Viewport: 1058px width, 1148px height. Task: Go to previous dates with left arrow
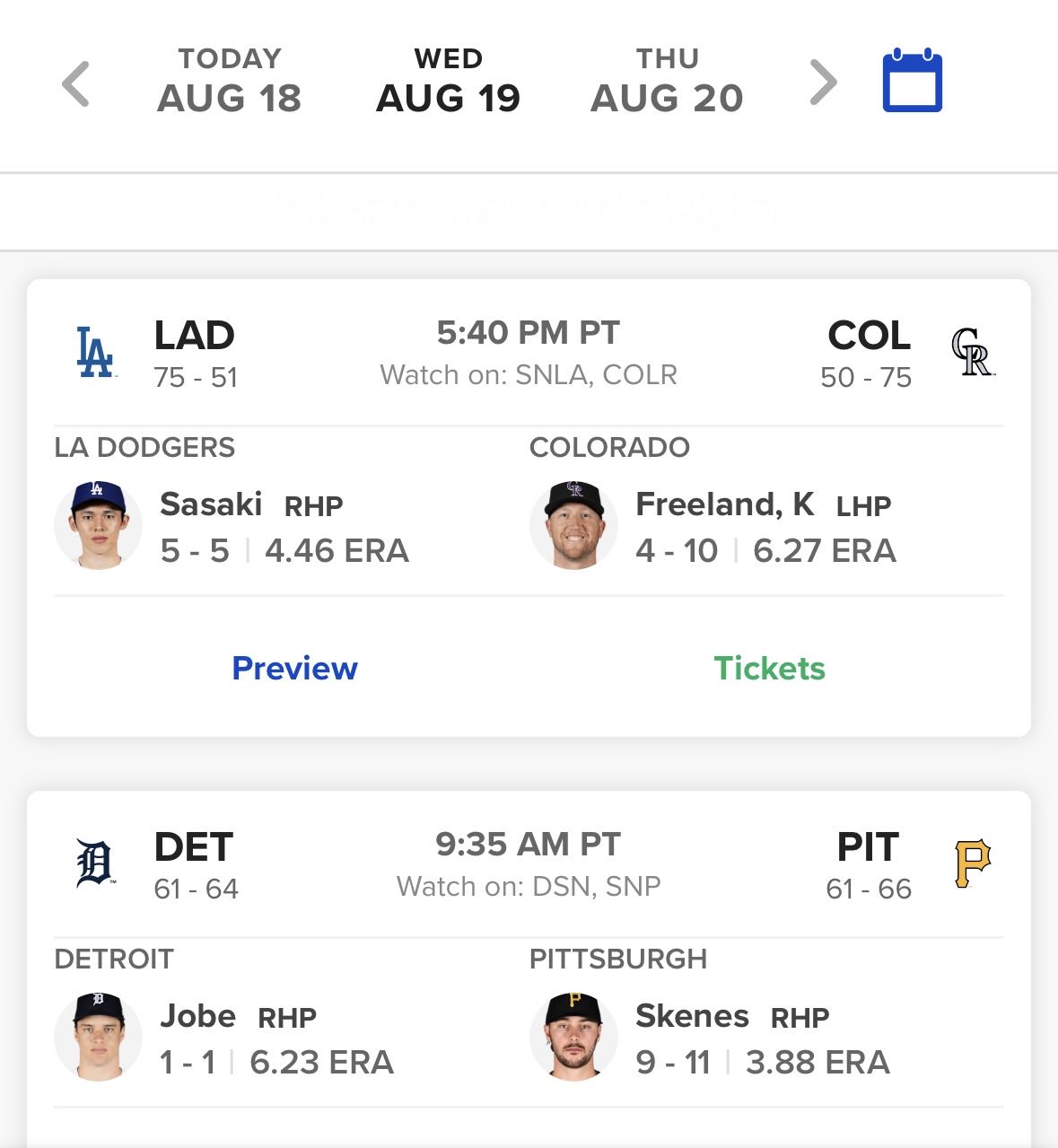point(76,83)
